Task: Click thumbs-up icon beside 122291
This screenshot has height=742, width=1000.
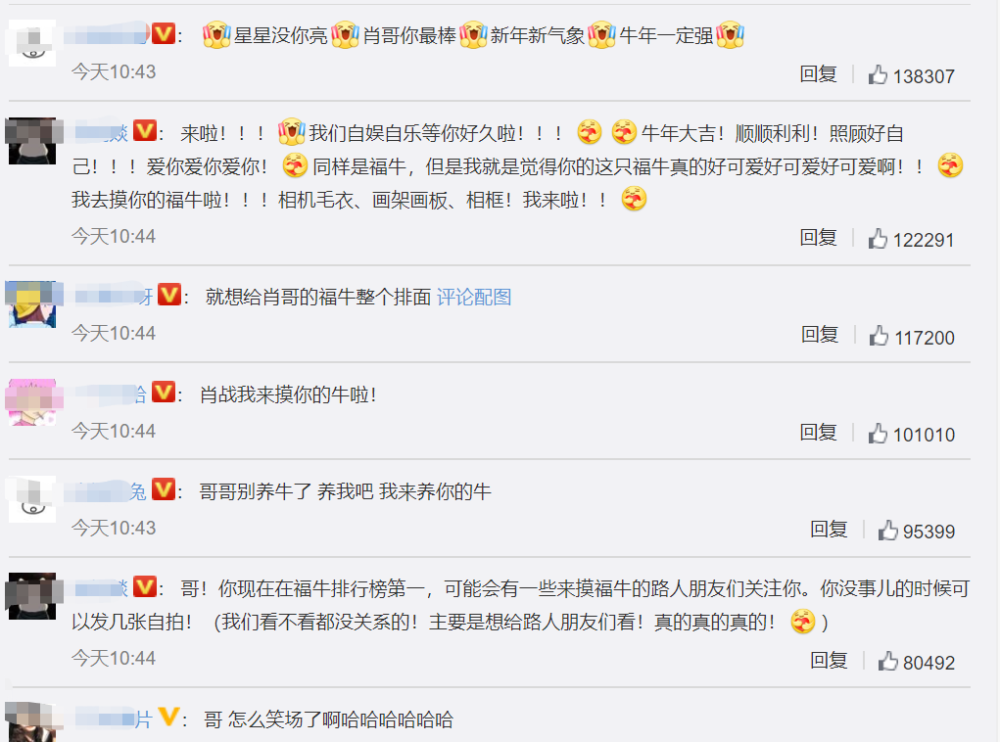Action: coord(878,239)
